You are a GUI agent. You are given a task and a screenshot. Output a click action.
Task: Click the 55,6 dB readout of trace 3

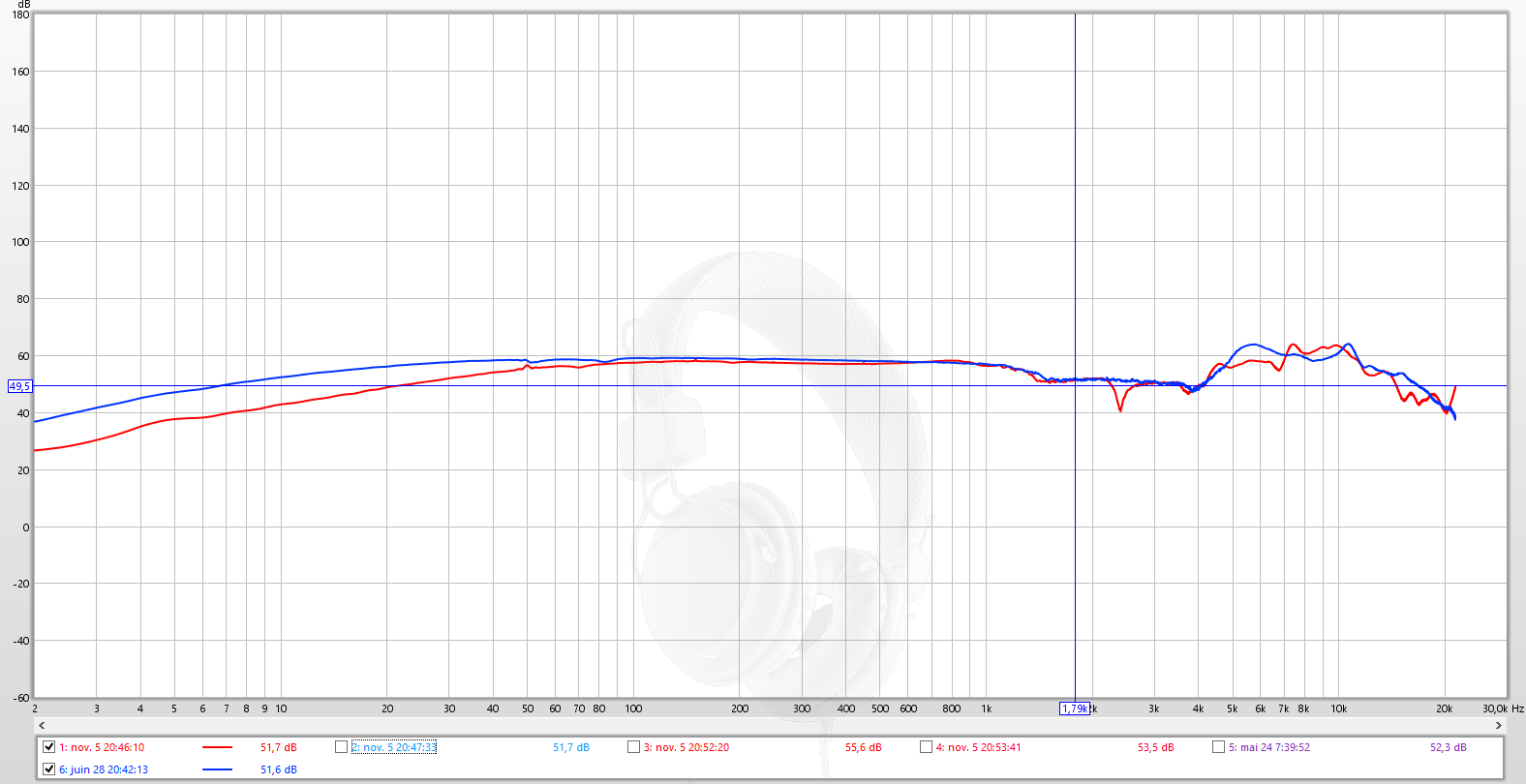click(863, 747)
